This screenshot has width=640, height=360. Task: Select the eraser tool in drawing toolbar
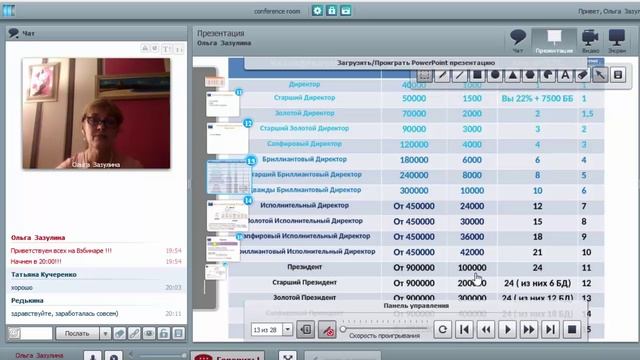583,75
